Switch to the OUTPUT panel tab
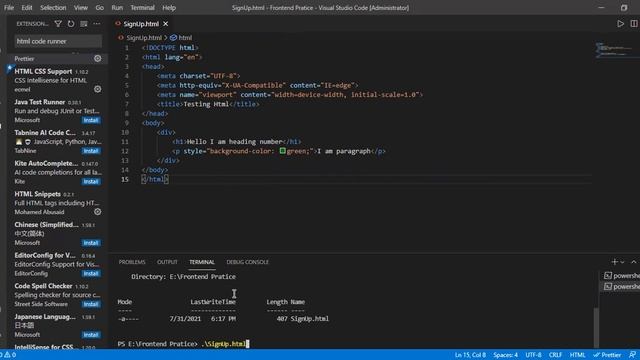The width and height of the screenshot is (640, 360). point(167,262)
